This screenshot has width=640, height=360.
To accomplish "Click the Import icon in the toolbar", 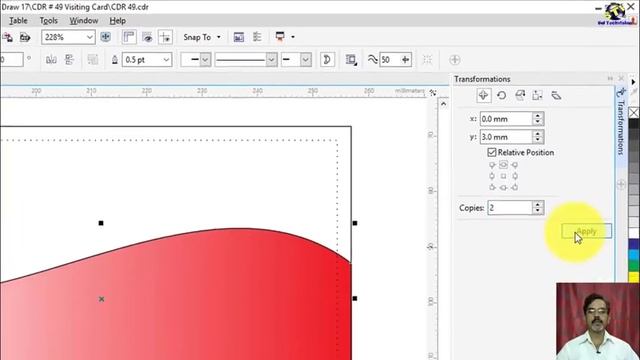I will (7, 38).
